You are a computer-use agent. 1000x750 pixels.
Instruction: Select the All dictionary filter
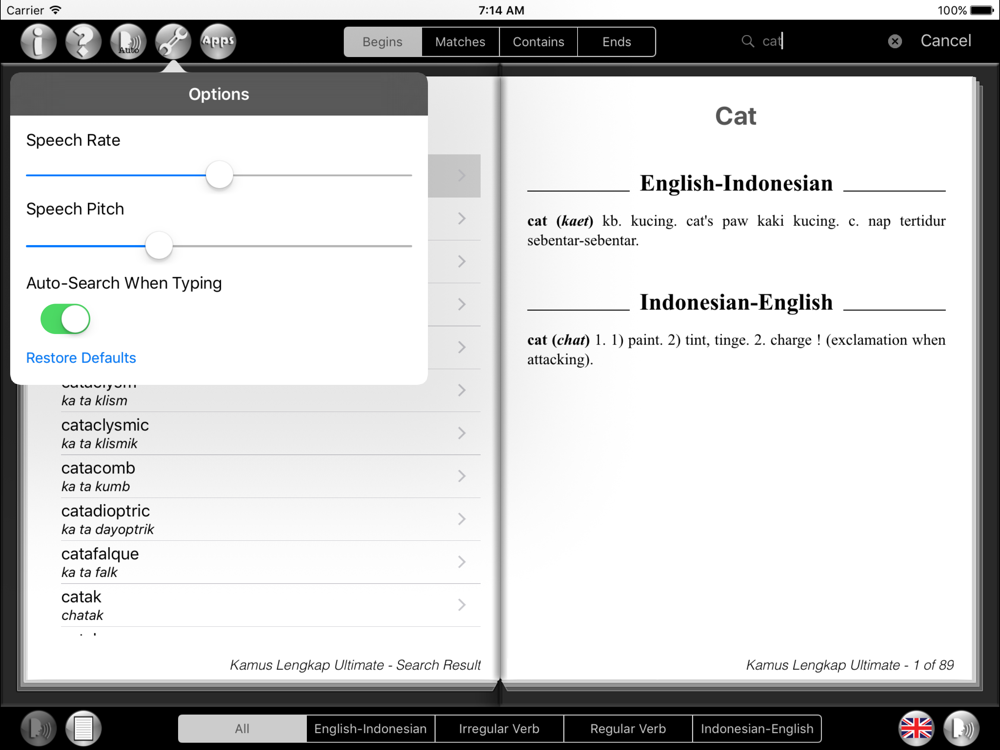click(242, 729)
